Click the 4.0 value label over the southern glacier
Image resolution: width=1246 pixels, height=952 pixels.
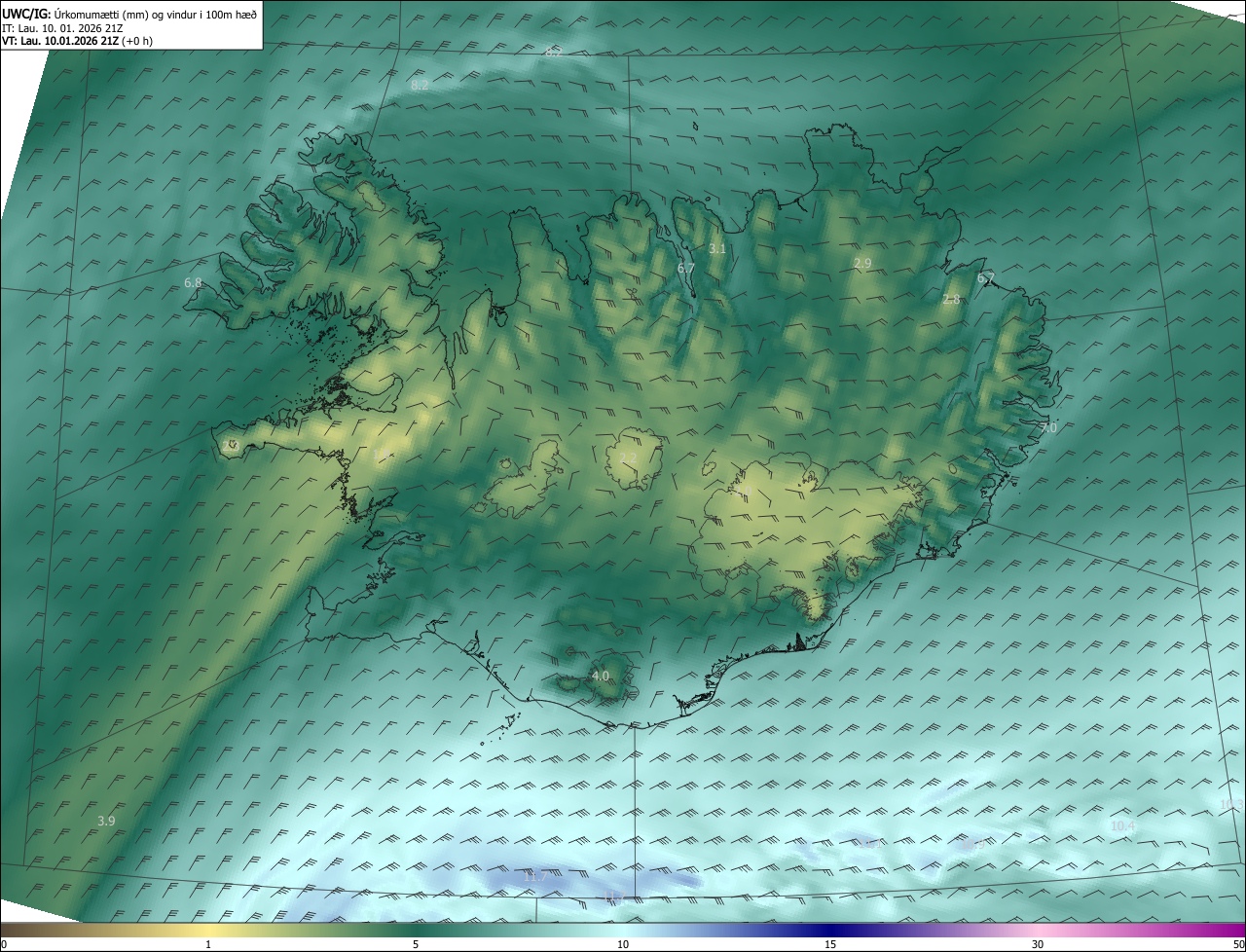click(601, 676)
